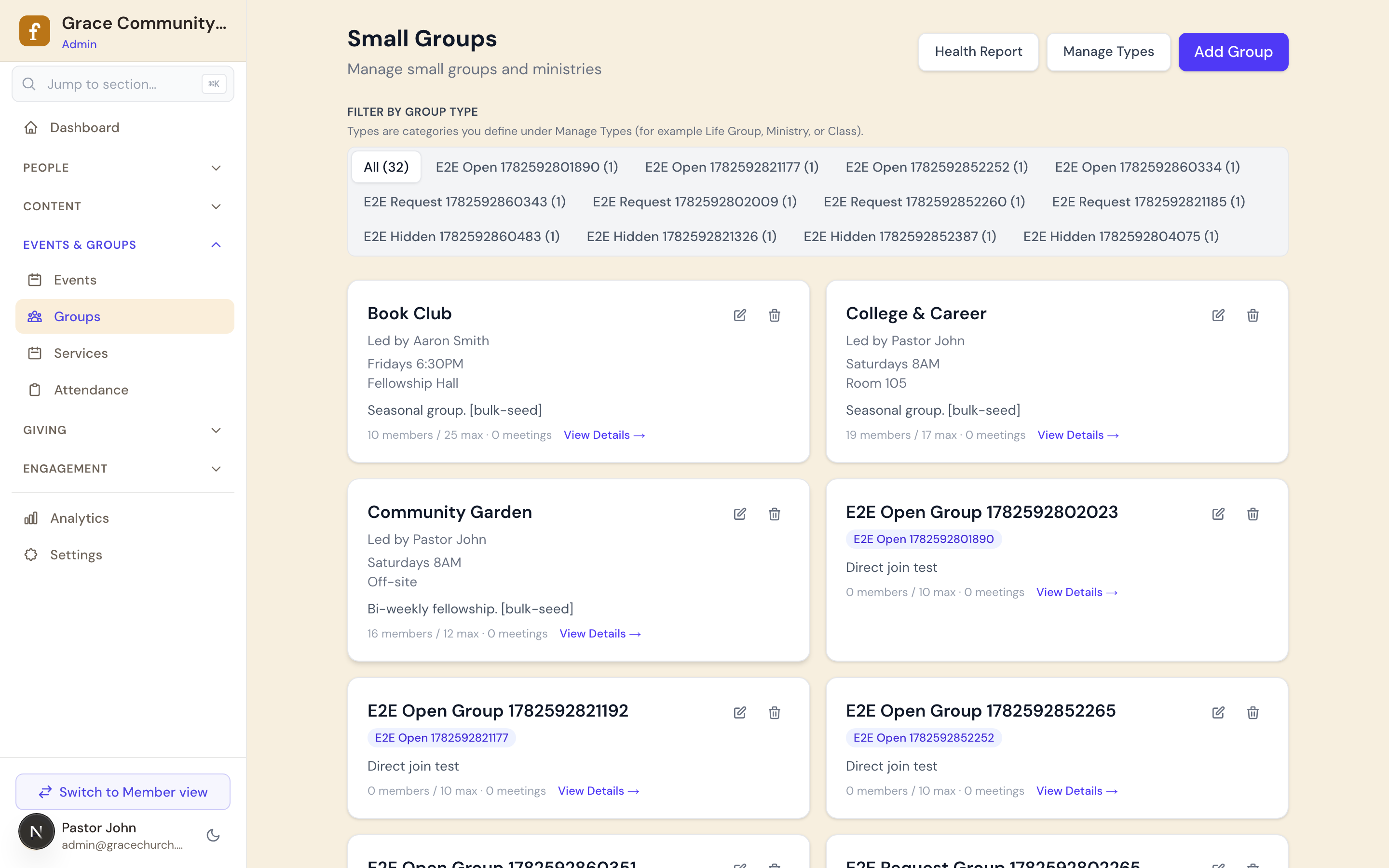Click the E2E Open 1782592801890 type badge
The width and height of the screenshot is (1389, 868).
923,539
